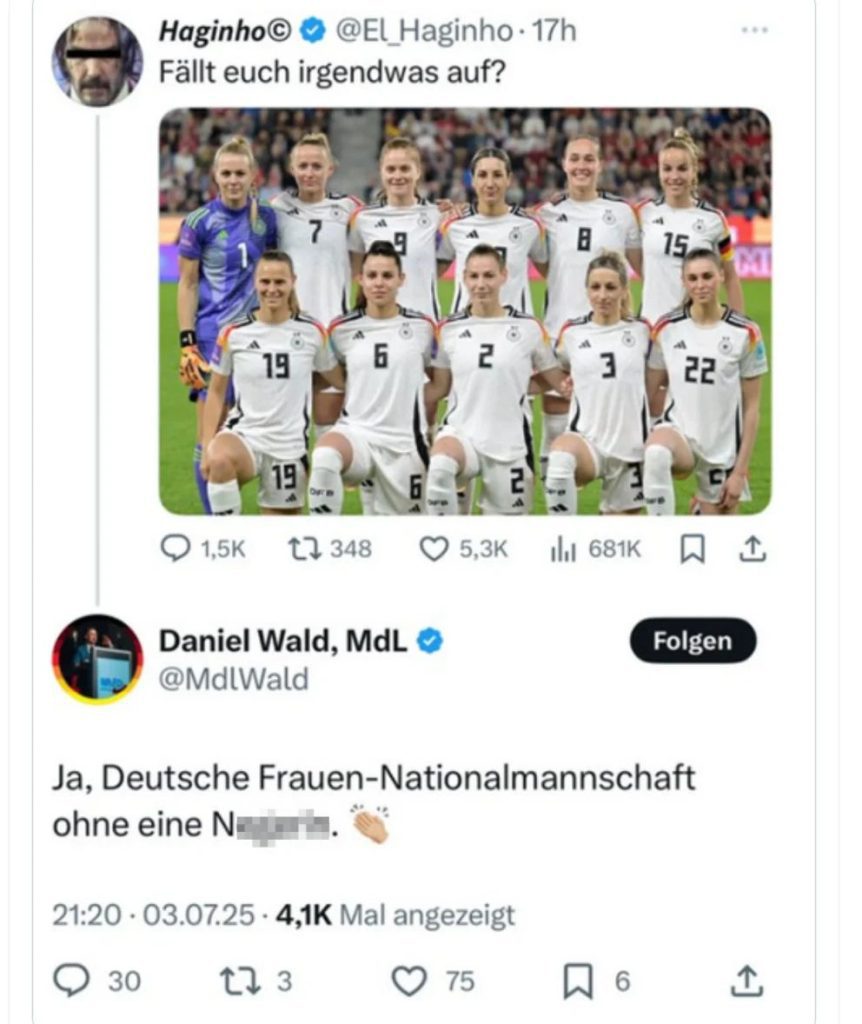Open Haginho's profile avatar
The image size is (862, 1024).
(97, 62)
